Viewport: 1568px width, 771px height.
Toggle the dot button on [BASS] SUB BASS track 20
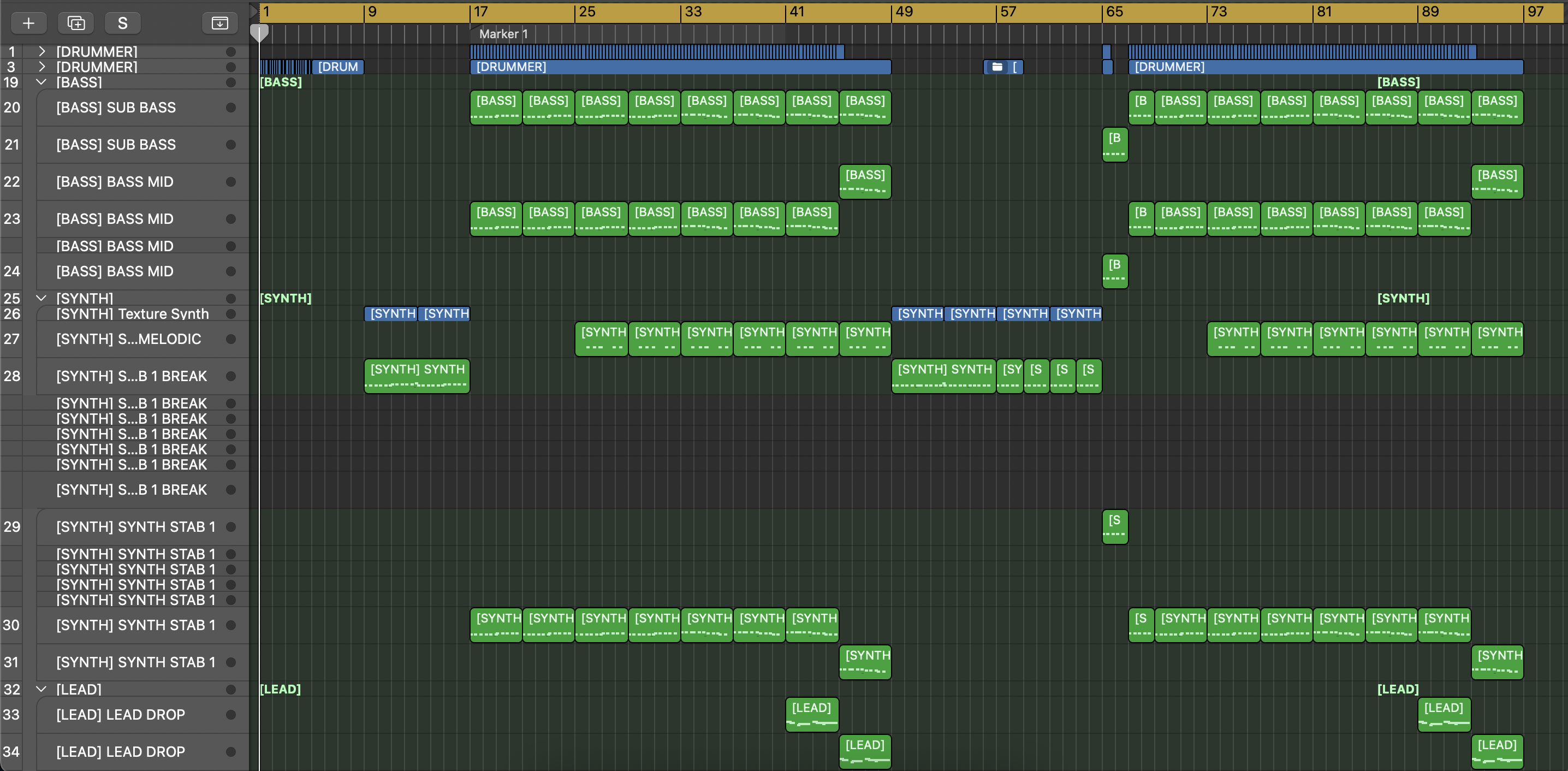(x=231, y=108)
